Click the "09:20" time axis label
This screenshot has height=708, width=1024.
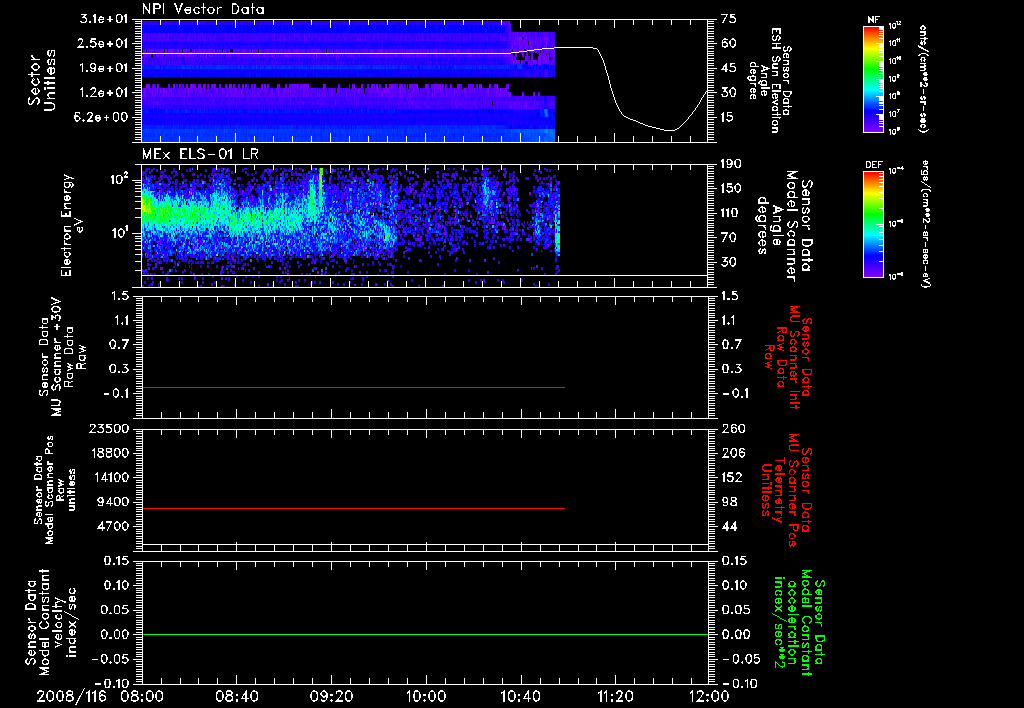331,696
